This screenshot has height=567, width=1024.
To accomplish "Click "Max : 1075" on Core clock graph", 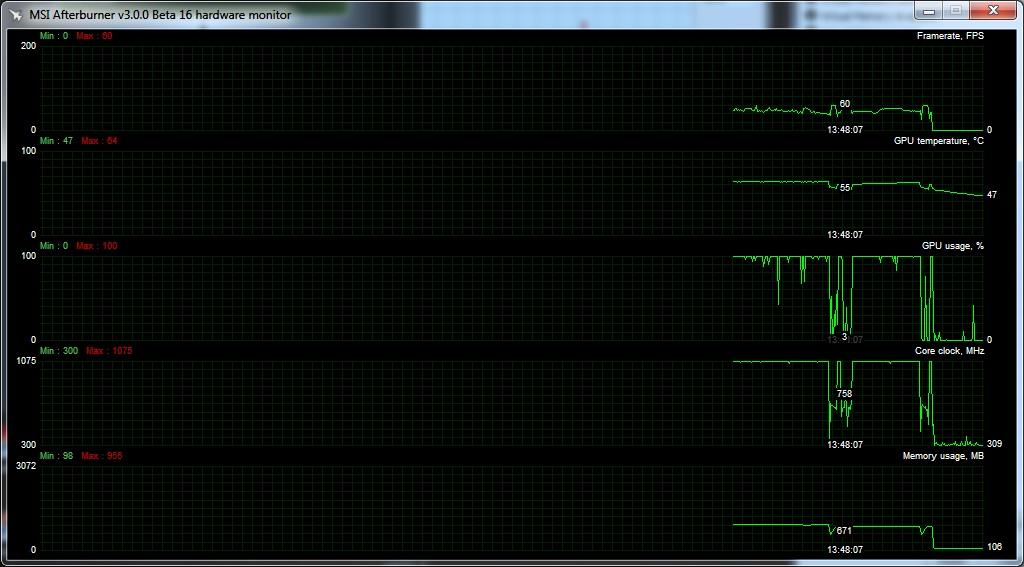I will point(109,351).
